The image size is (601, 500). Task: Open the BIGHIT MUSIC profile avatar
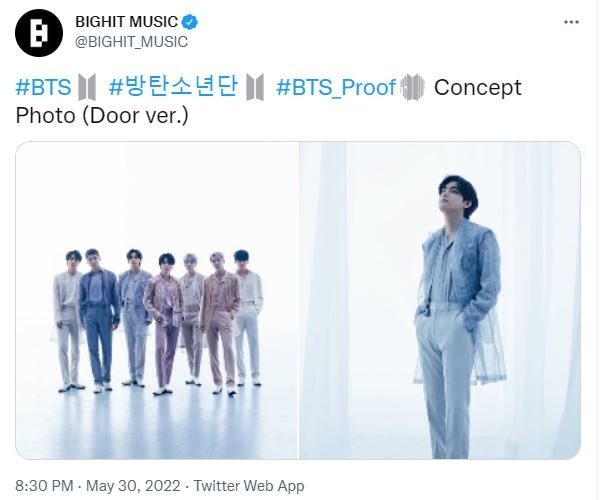click(39, 33)
